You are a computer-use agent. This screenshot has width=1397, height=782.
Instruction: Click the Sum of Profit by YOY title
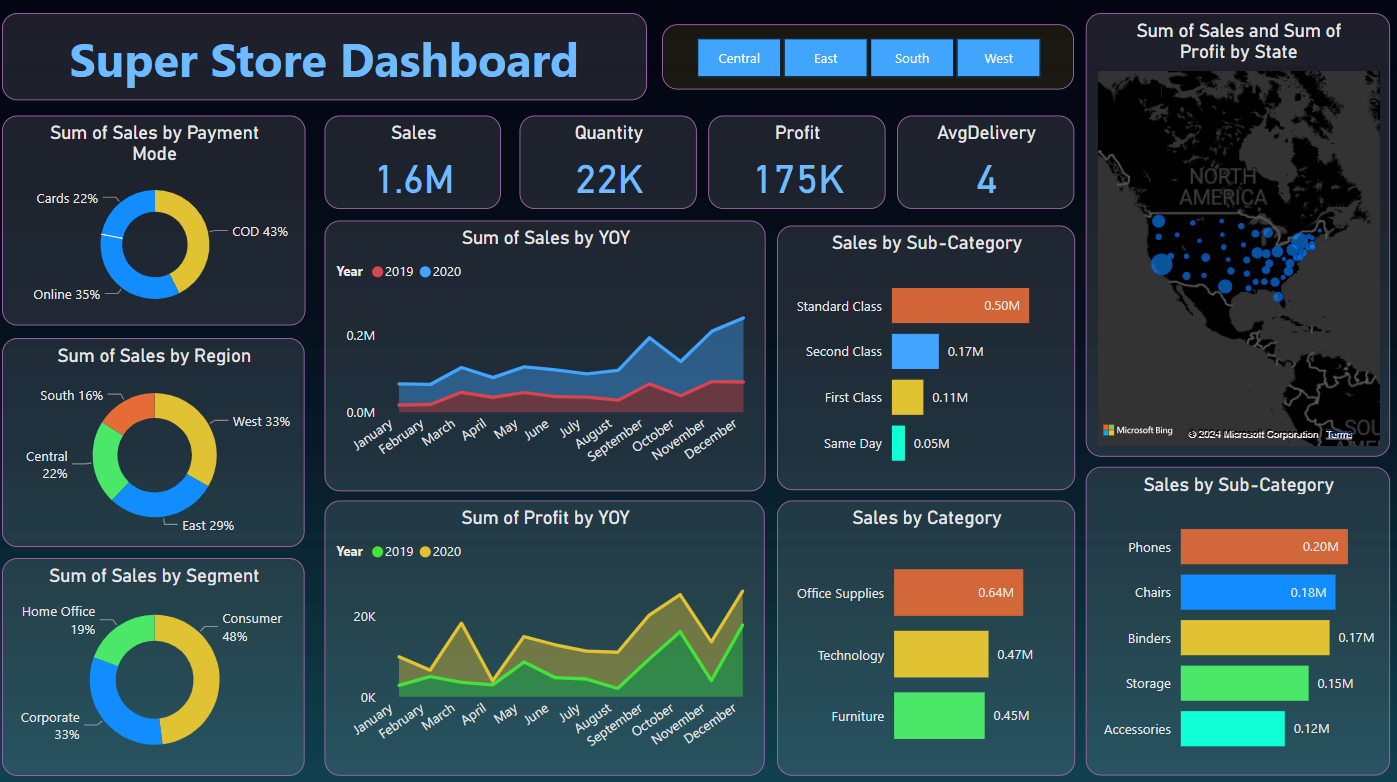pyautogui.click(x=546, y=518)
